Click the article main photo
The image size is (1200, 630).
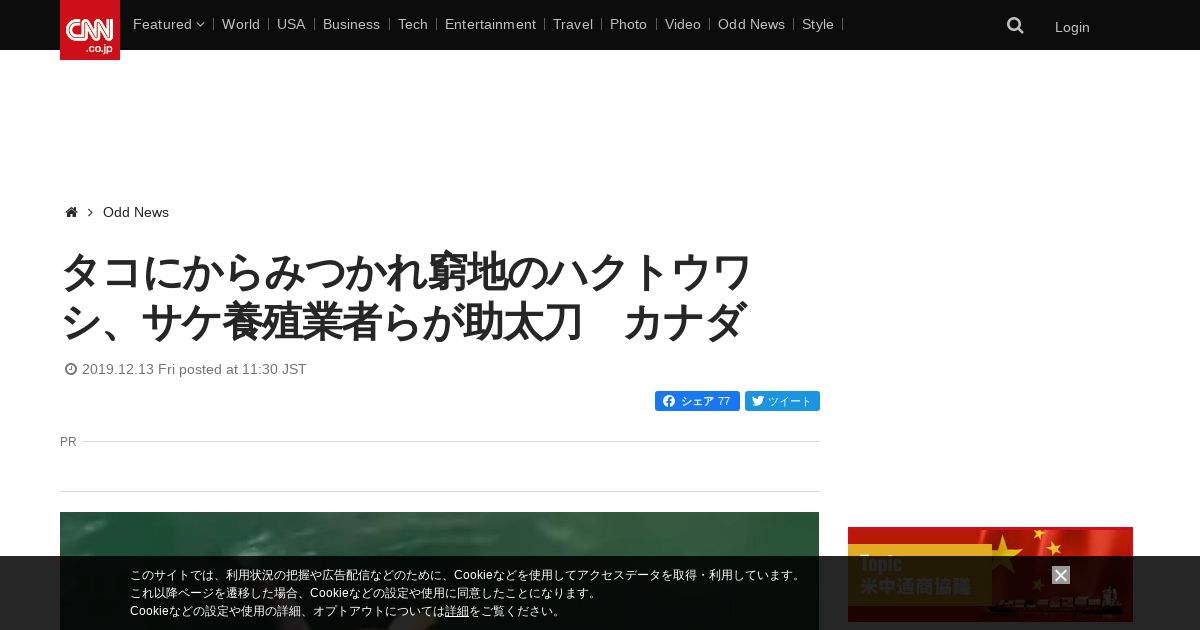click(x=439, y=571)
